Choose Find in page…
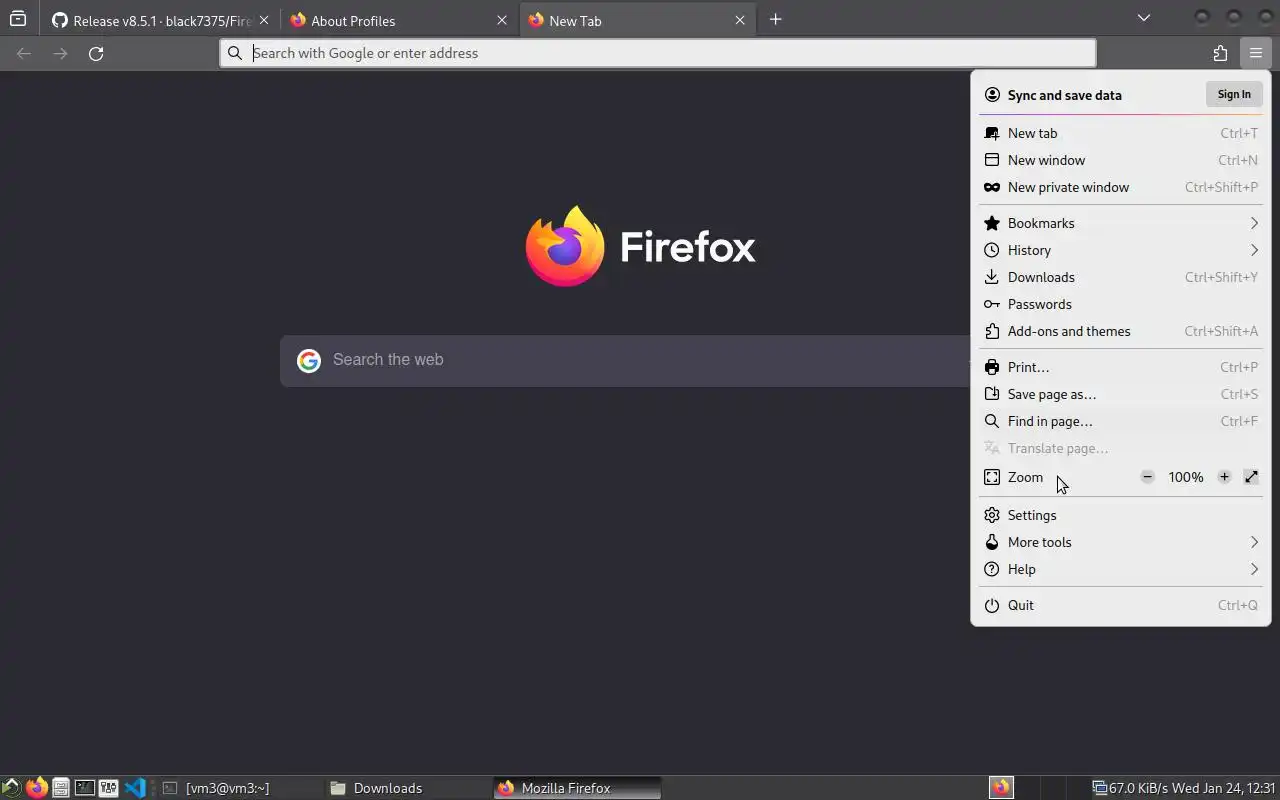This screenshot has width=1280, height=800. 1121,421
